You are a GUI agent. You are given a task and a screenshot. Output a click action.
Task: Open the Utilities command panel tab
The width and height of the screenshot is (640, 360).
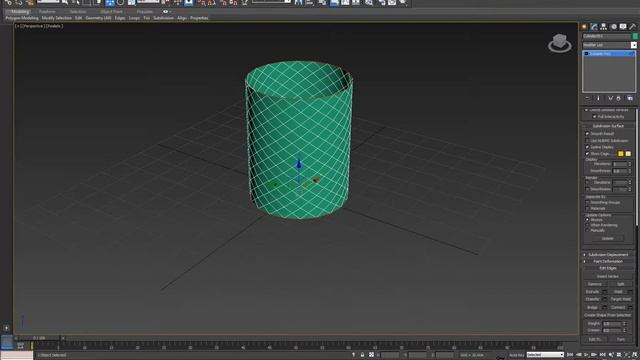tap(633, 27)
